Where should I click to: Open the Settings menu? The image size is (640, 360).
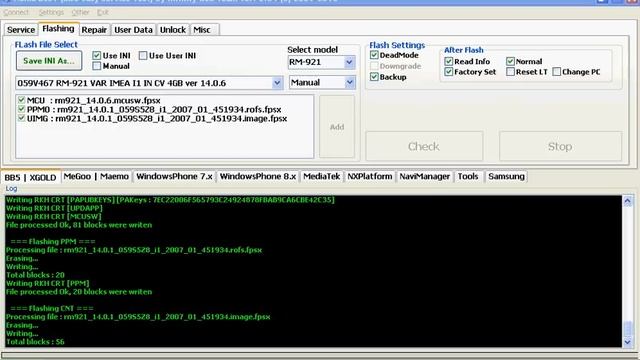pos(51,12)
